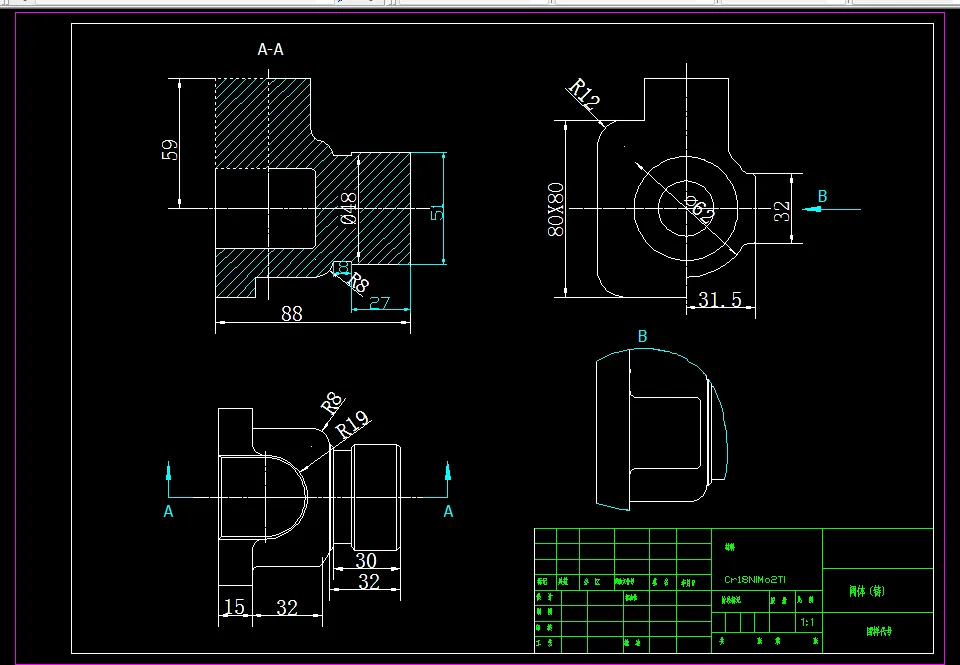The height and width of the screenshot is (665, 960).
Task: Select the 32 dimension beside the B arrow
Action: click(782, 211)
